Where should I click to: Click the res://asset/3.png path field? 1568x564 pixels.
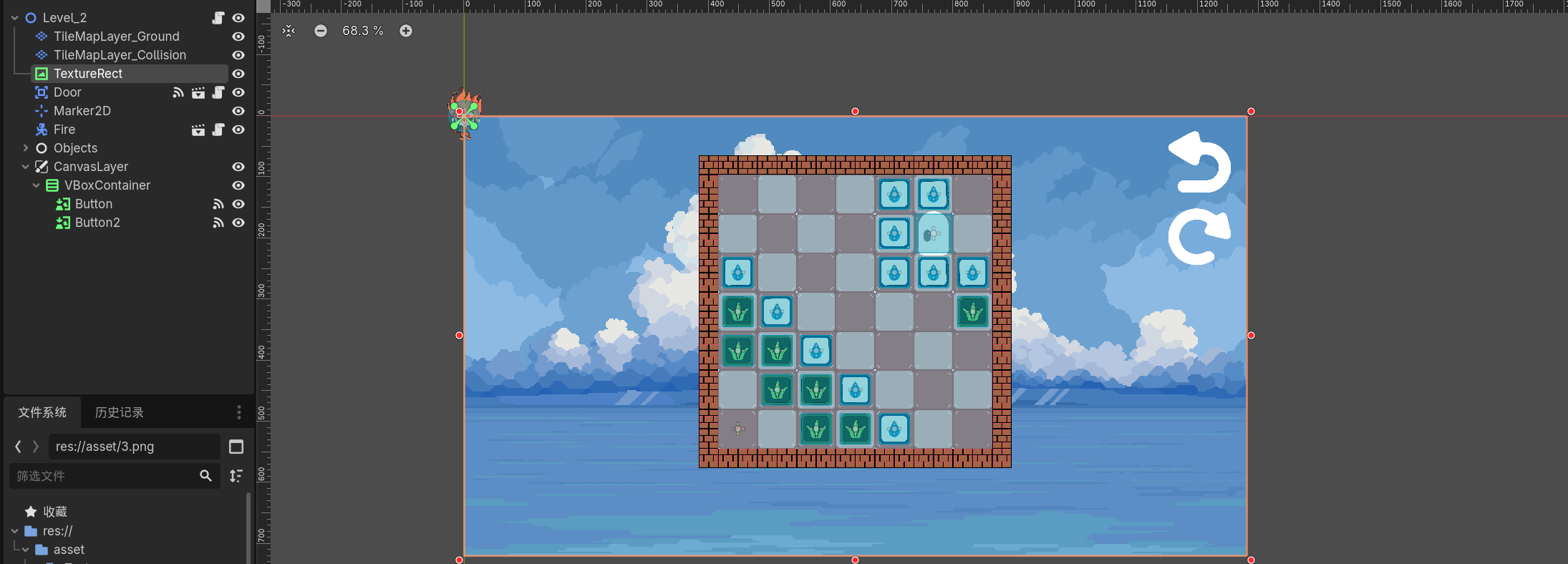pyautogui.click(x=135, y=447)
